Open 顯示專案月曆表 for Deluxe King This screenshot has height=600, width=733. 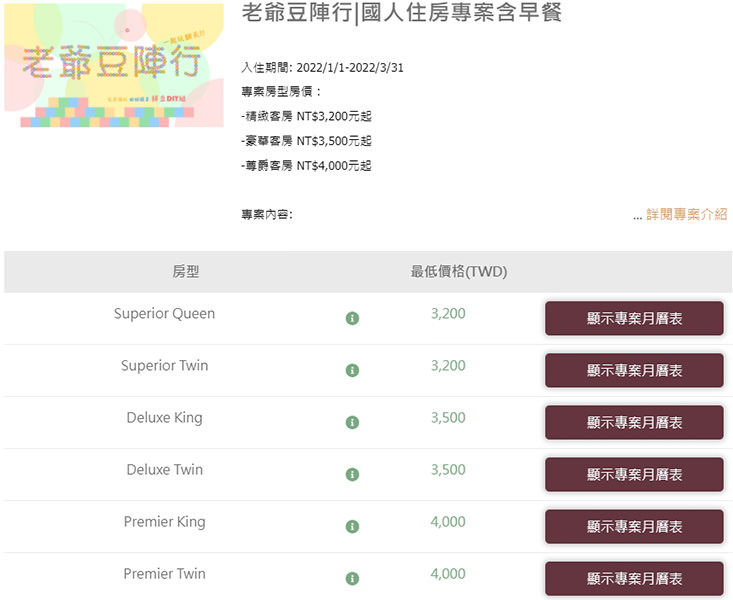click(634, 422)
